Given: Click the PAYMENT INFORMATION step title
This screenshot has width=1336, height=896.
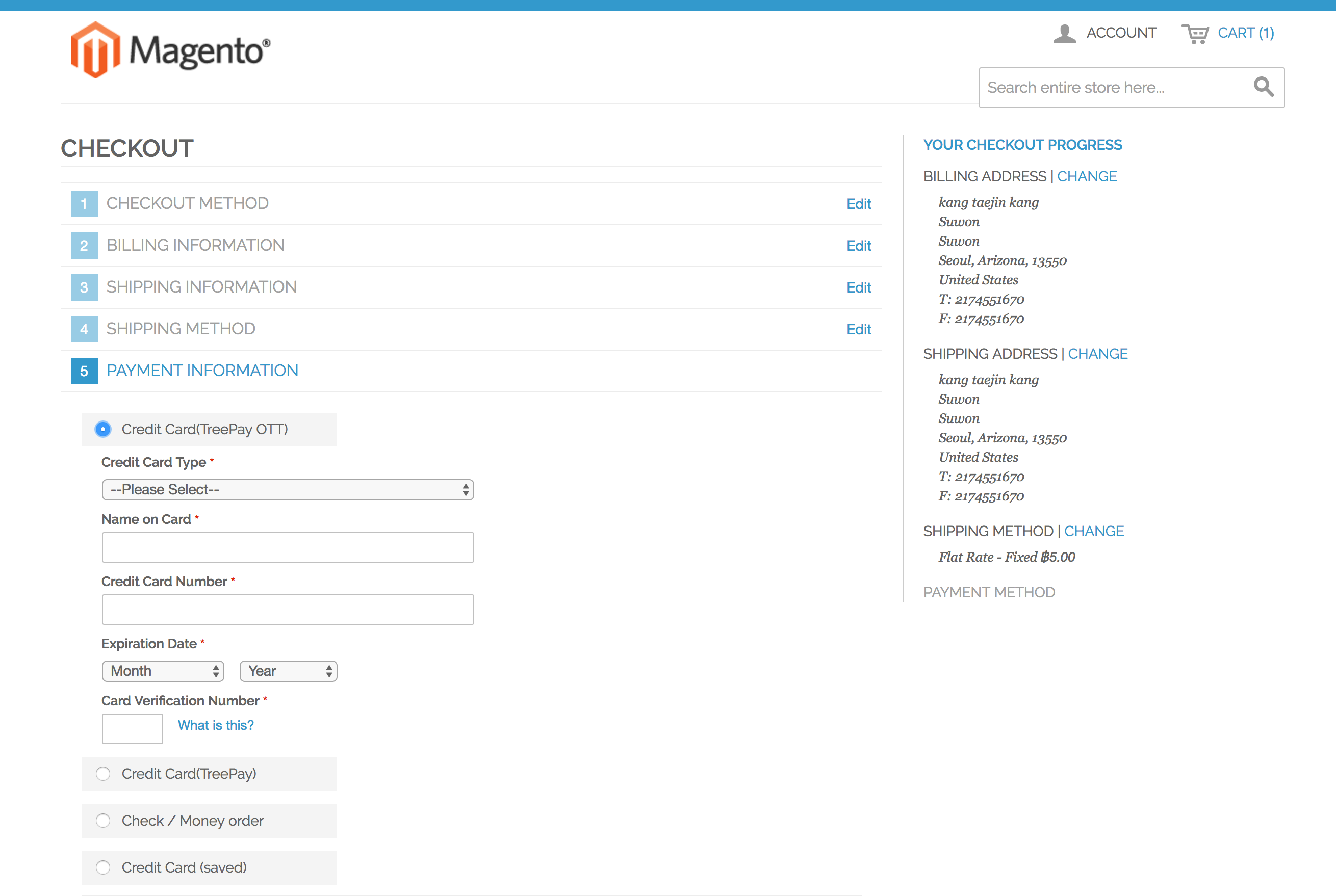Looking at the screenshot, I should coord(202,371).
